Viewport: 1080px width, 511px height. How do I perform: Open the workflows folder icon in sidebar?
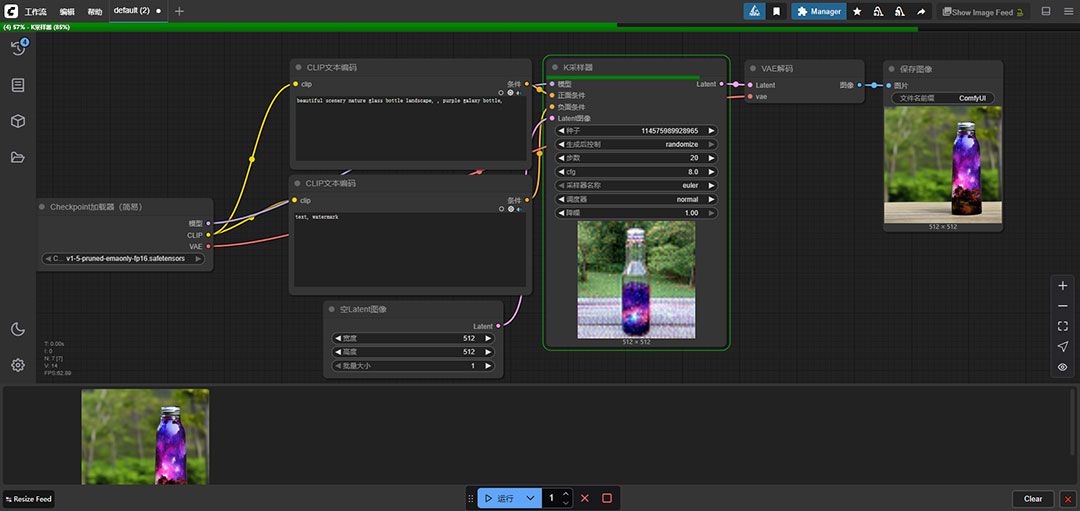click(x=18, y=157)
